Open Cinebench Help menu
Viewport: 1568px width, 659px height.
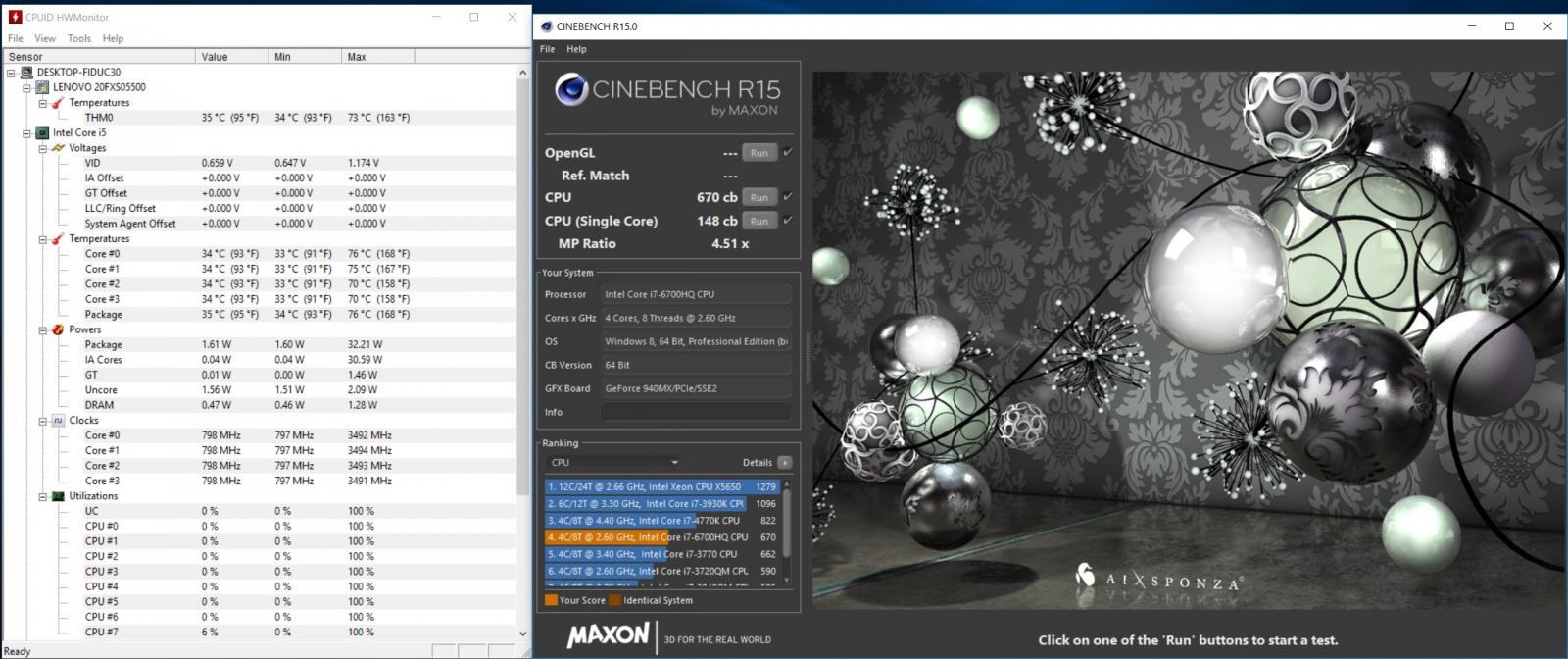coord(577,49)
